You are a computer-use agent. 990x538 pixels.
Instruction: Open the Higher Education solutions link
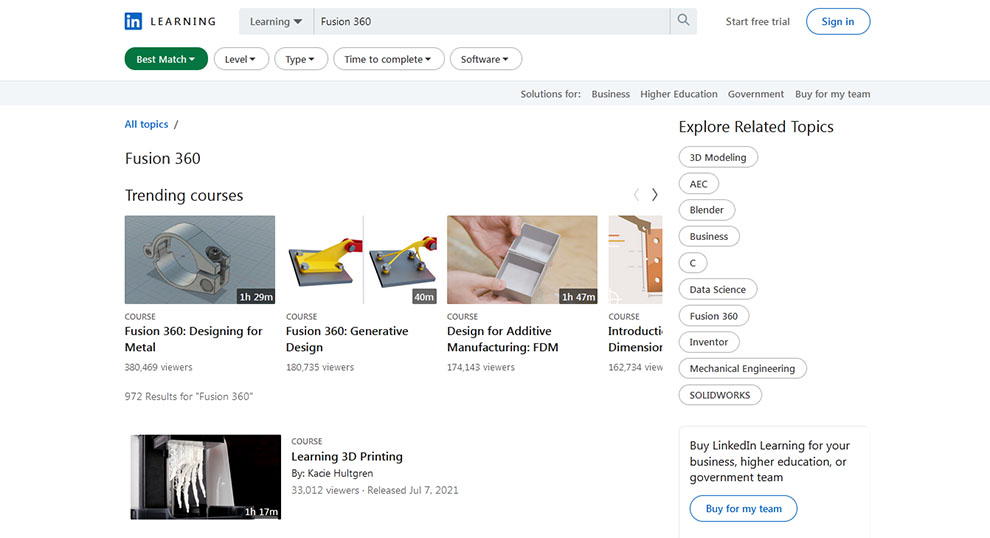[678, 94]
